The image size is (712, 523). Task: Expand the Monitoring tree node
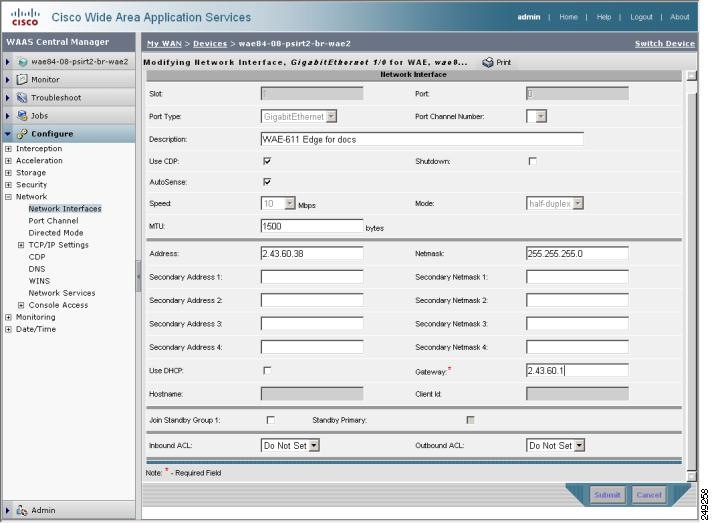8,317
